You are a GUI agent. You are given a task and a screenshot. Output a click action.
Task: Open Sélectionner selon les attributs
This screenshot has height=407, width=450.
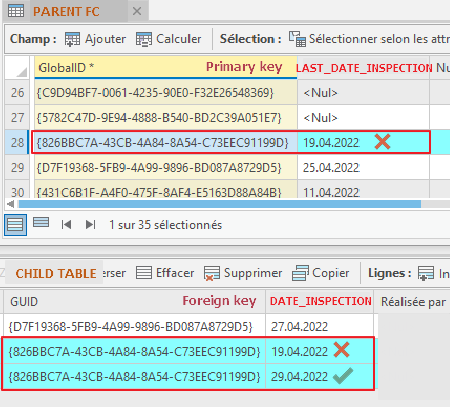369,39
